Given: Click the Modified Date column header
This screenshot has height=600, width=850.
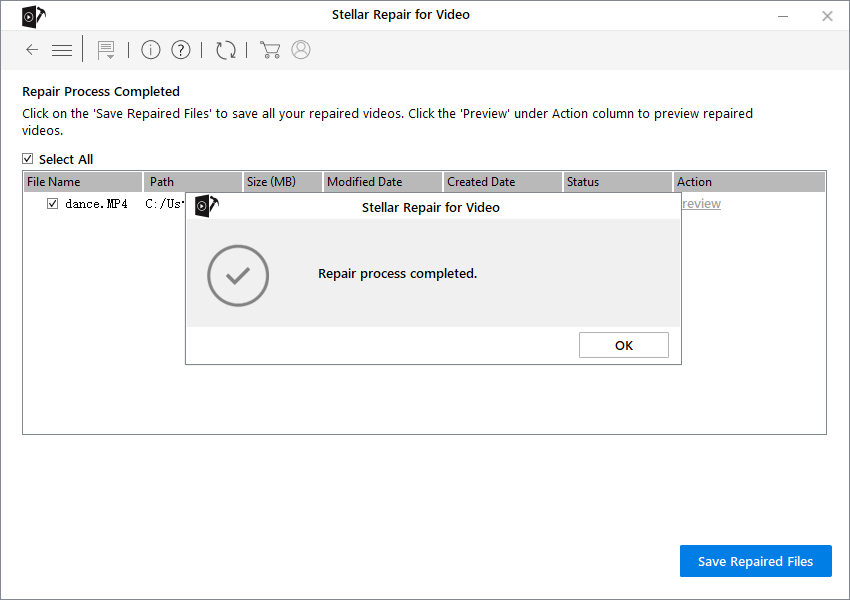Looking at the screenshot, I should coord(383,182).
